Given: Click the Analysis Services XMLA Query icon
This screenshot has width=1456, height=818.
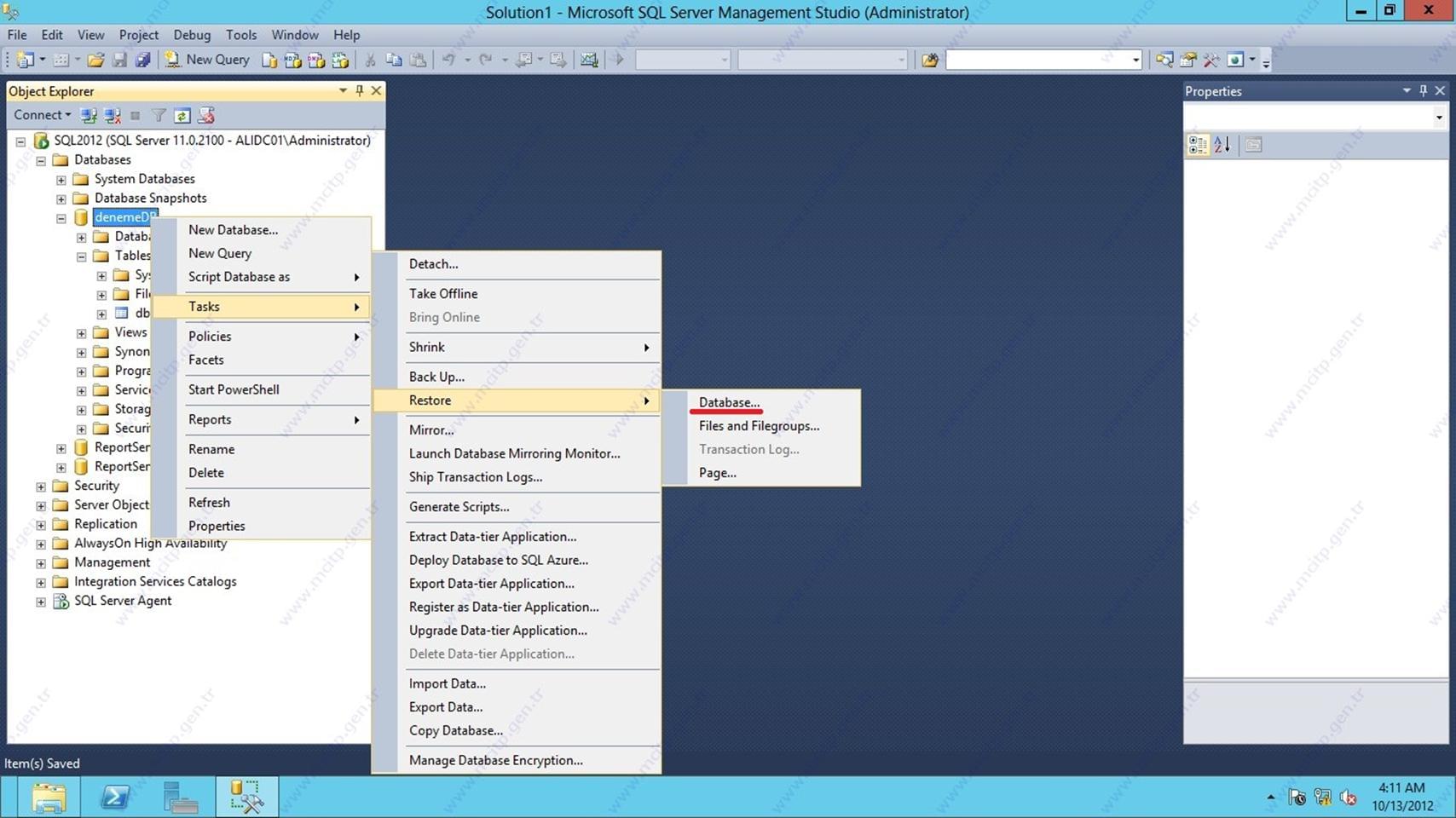Looking at the screenshot, I should click(340, 60).
